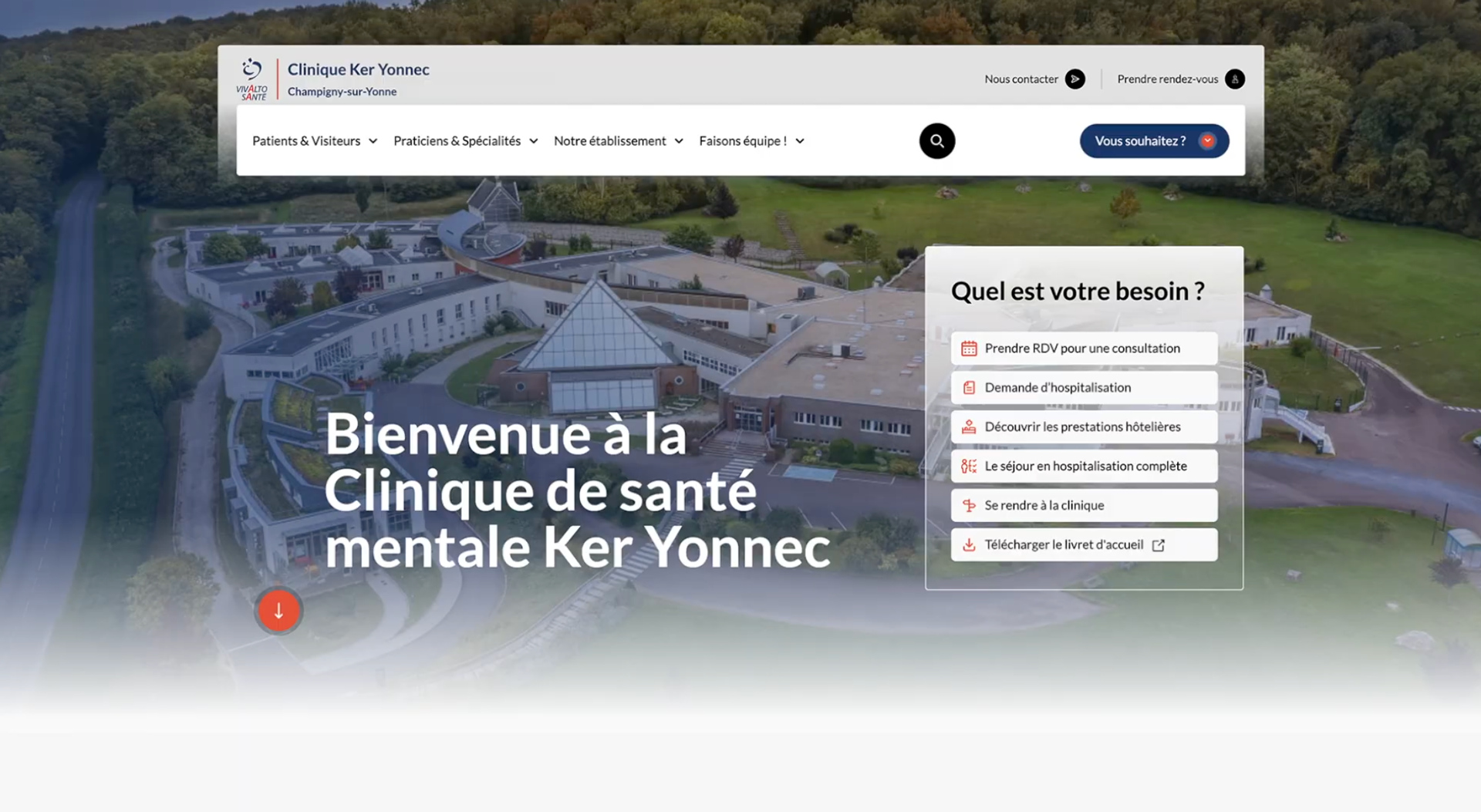
Task: Click the red scroll-down arrow
Action: pyautogui.click(x=279, y=610)
